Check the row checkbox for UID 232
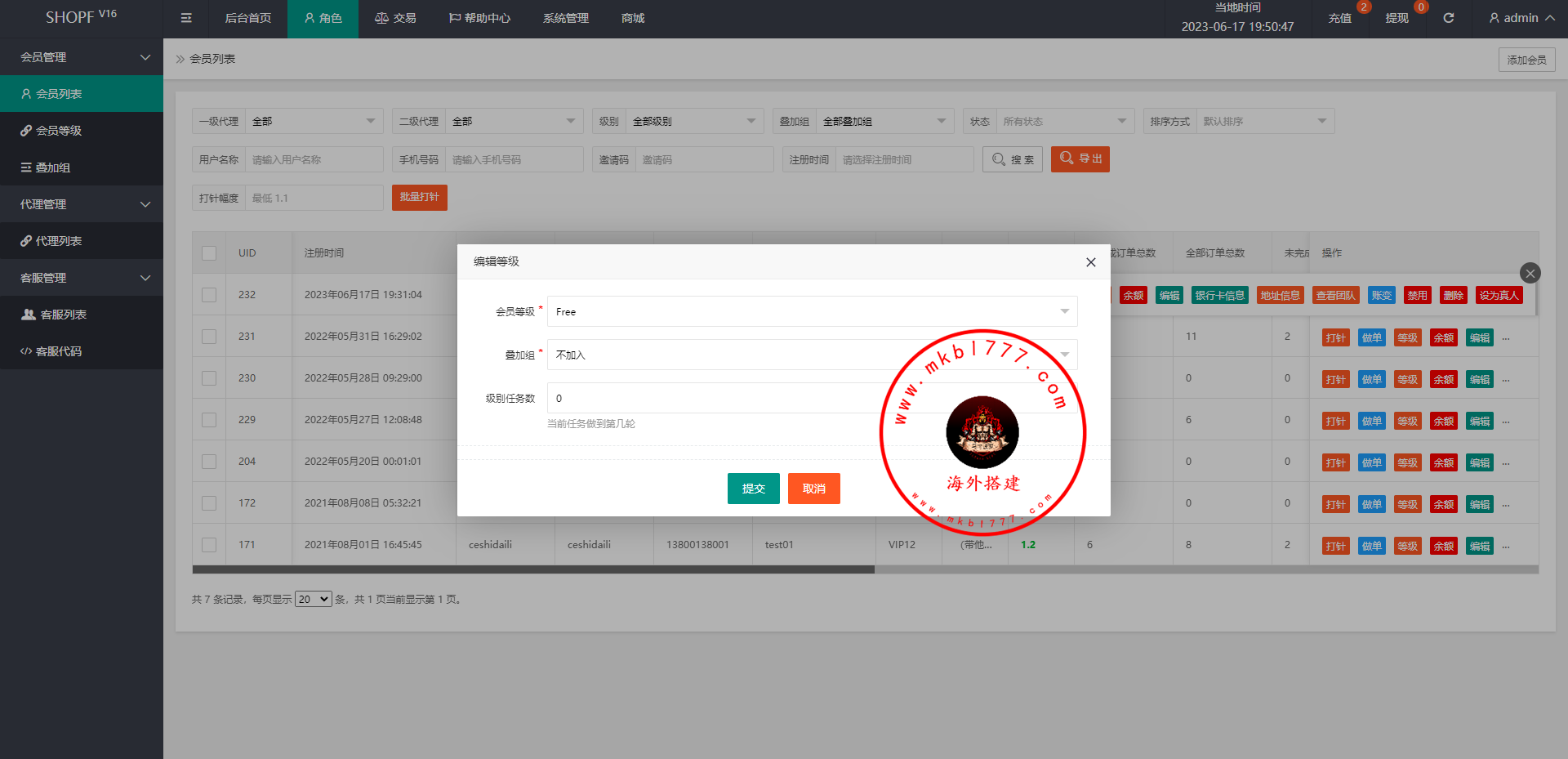This screenshot has width=1568, height=759. 209,295
